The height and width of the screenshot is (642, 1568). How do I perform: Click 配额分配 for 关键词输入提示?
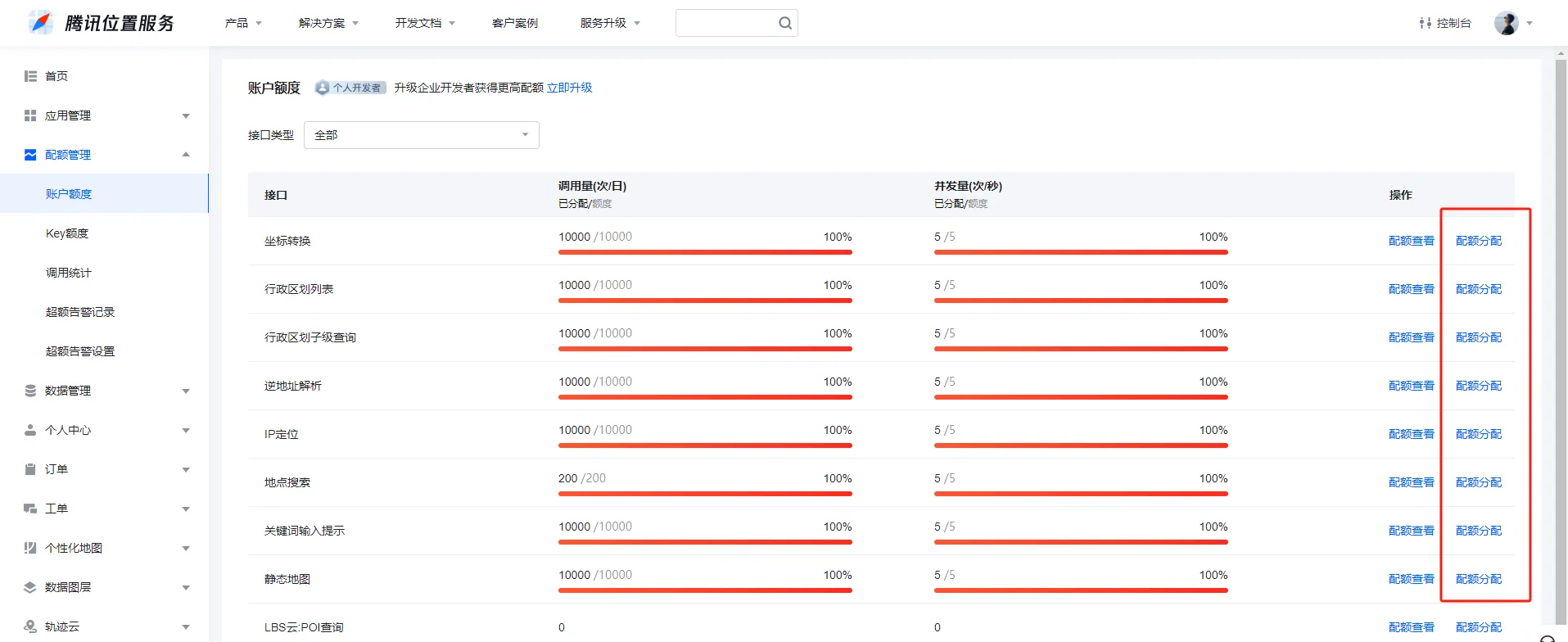[x=1479, y=531]
